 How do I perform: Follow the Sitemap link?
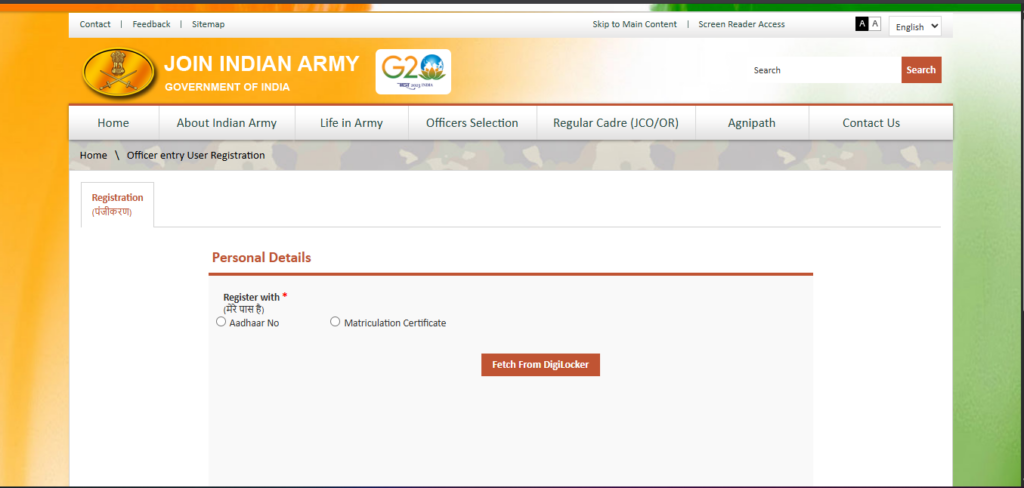point(208,24)
